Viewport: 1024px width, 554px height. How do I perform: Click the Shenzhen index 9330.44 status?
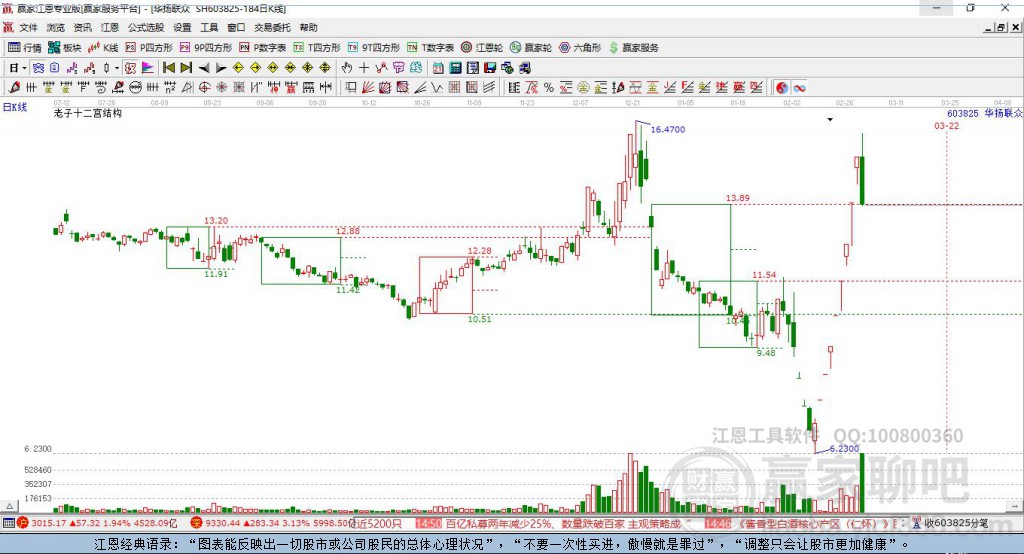click(x=271, y=523)
